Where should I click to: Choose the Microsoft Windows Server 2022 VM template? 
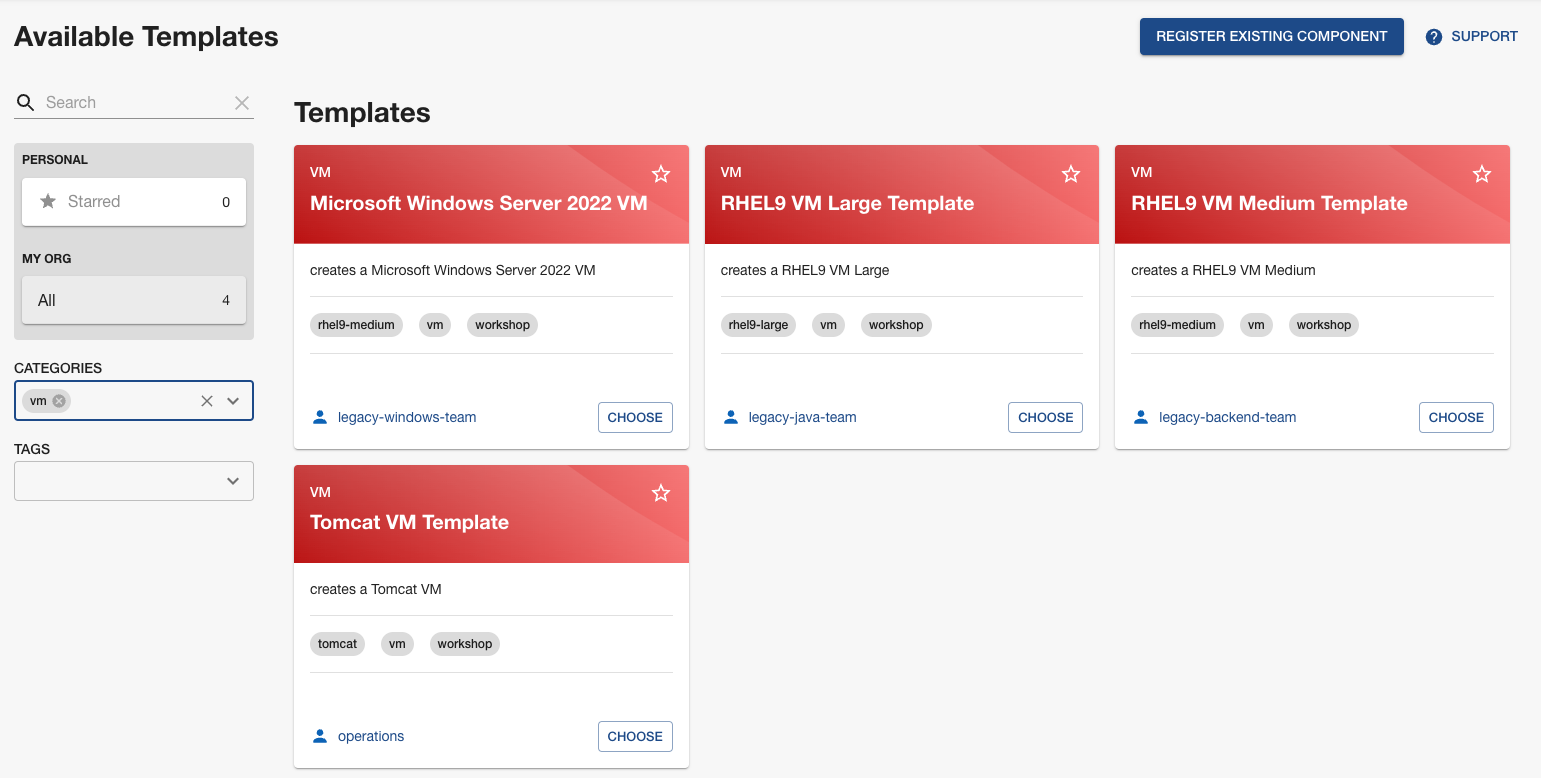pos(635,417)
